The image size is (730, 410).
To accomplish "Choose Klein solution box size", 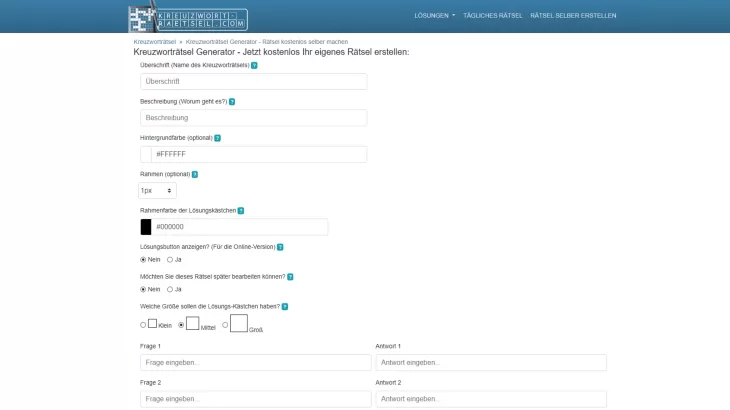I will tap(143, 325).
